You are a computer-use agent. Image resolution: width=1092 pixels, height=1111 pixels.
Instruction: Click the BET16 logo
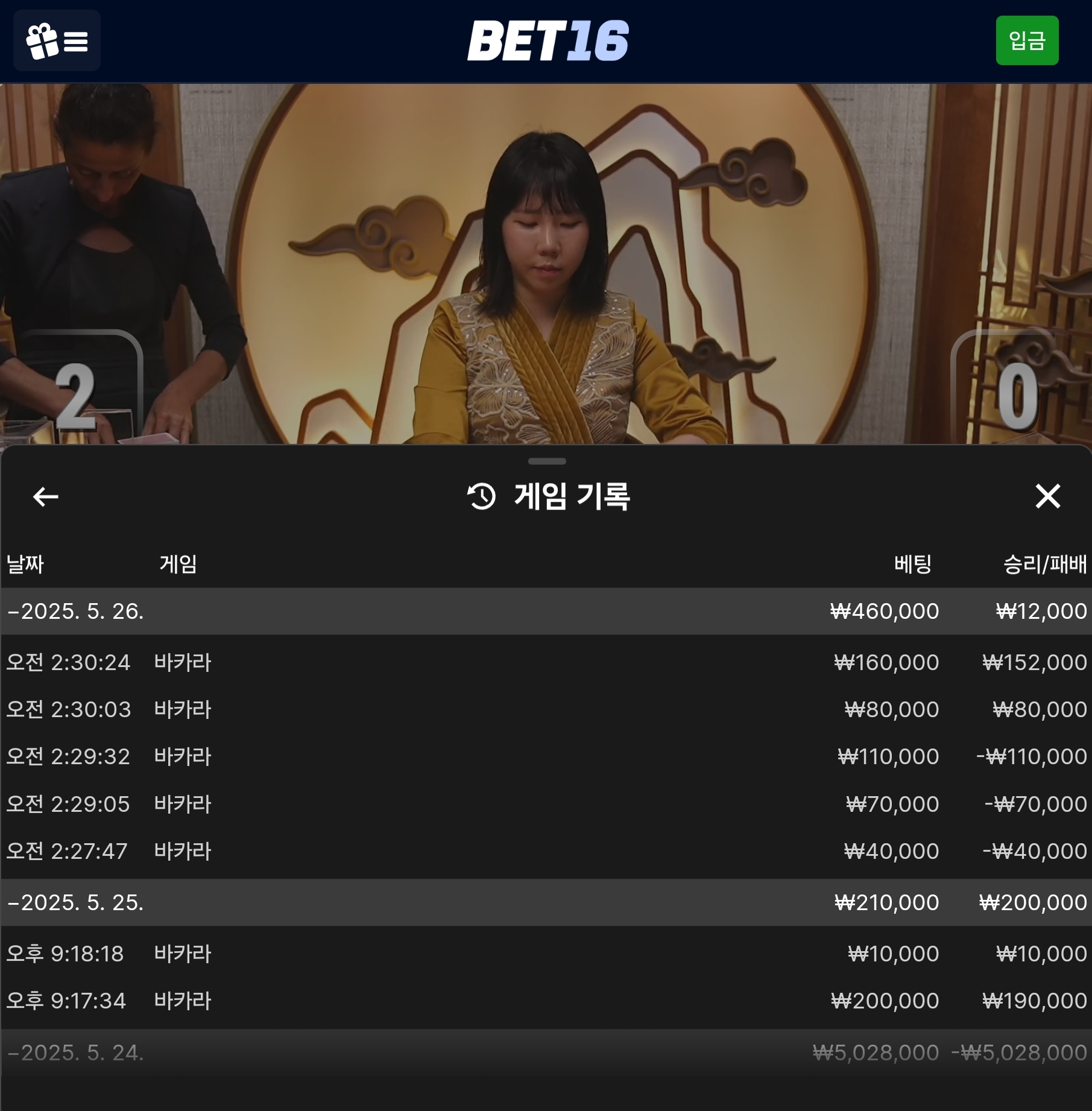[x=548, y=40]
